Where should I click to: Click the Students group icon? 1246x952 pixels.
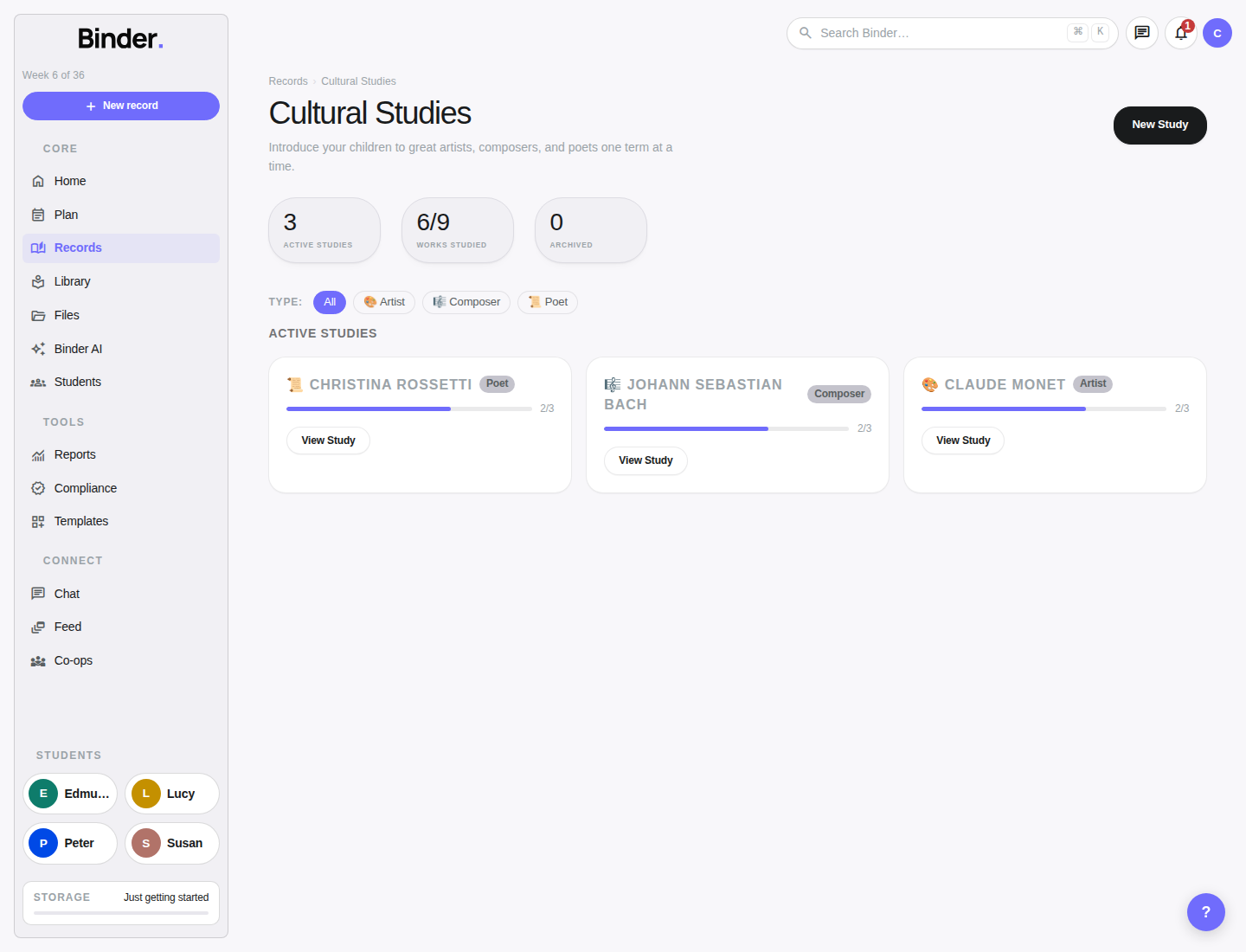click(38, 382)
